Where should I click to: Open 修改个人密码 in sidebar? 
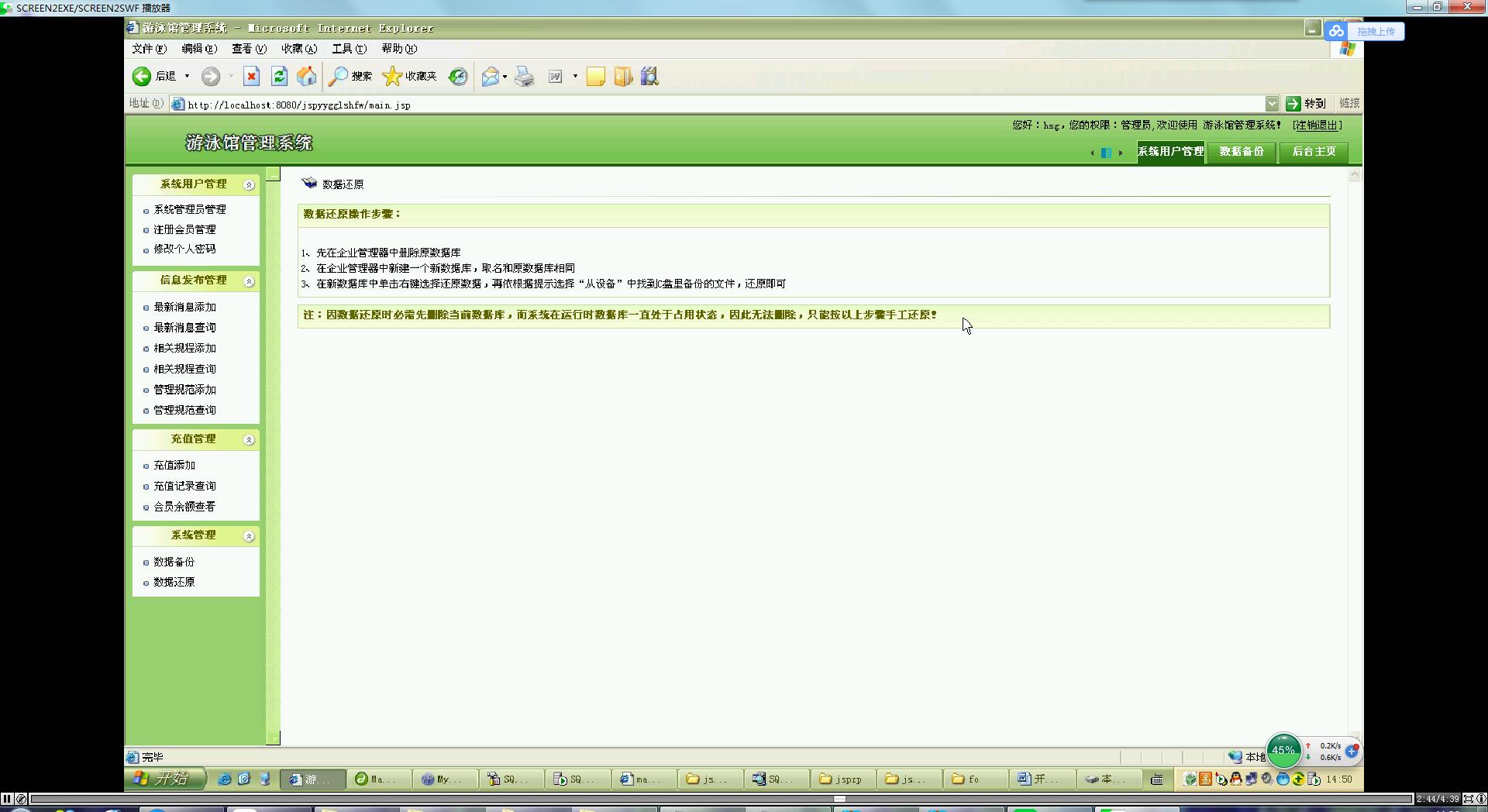tap(184, 249)
